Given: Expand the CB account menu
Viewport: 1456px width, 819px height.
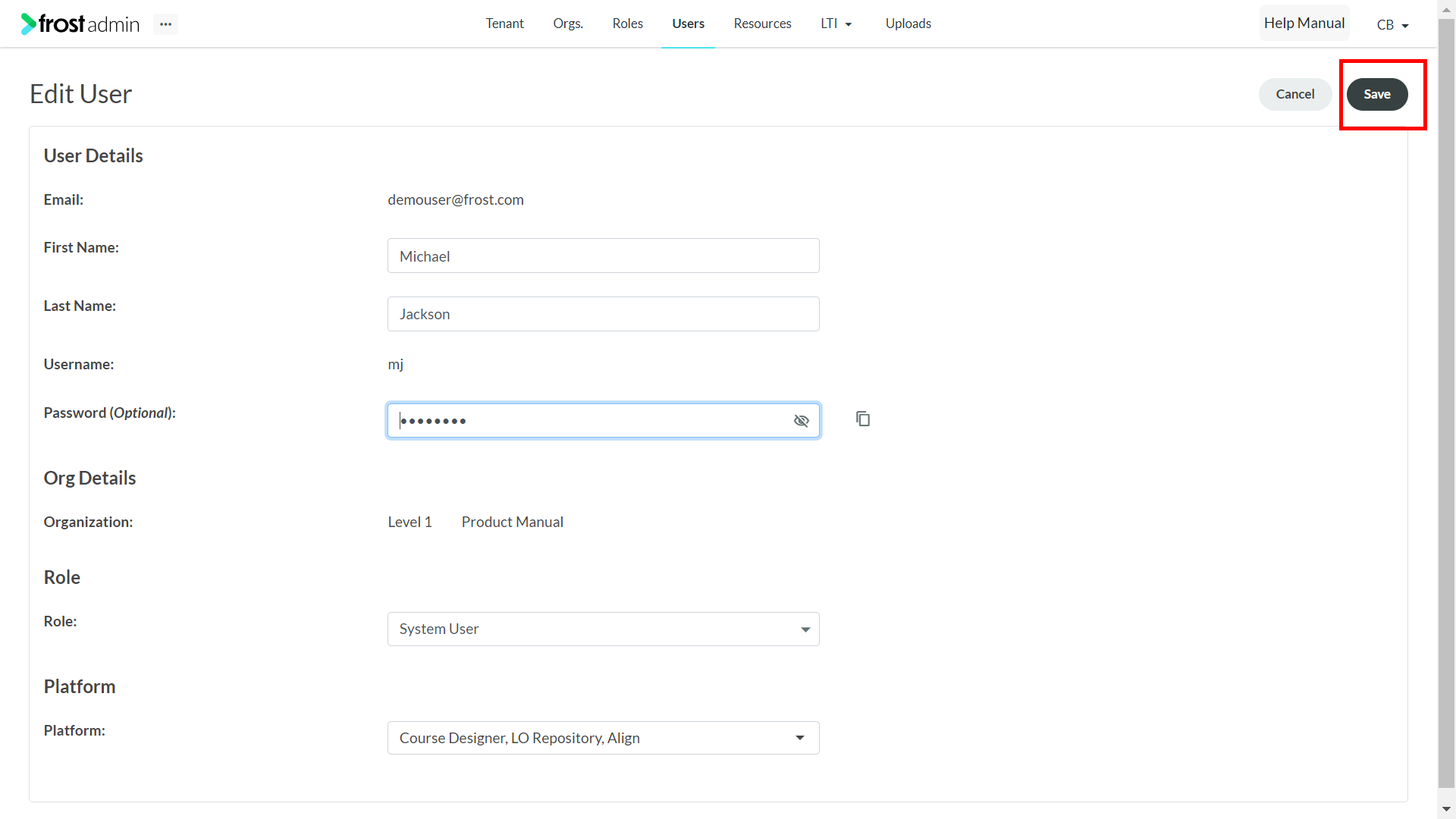Looking at the screenshot, I should point(1392,25).
